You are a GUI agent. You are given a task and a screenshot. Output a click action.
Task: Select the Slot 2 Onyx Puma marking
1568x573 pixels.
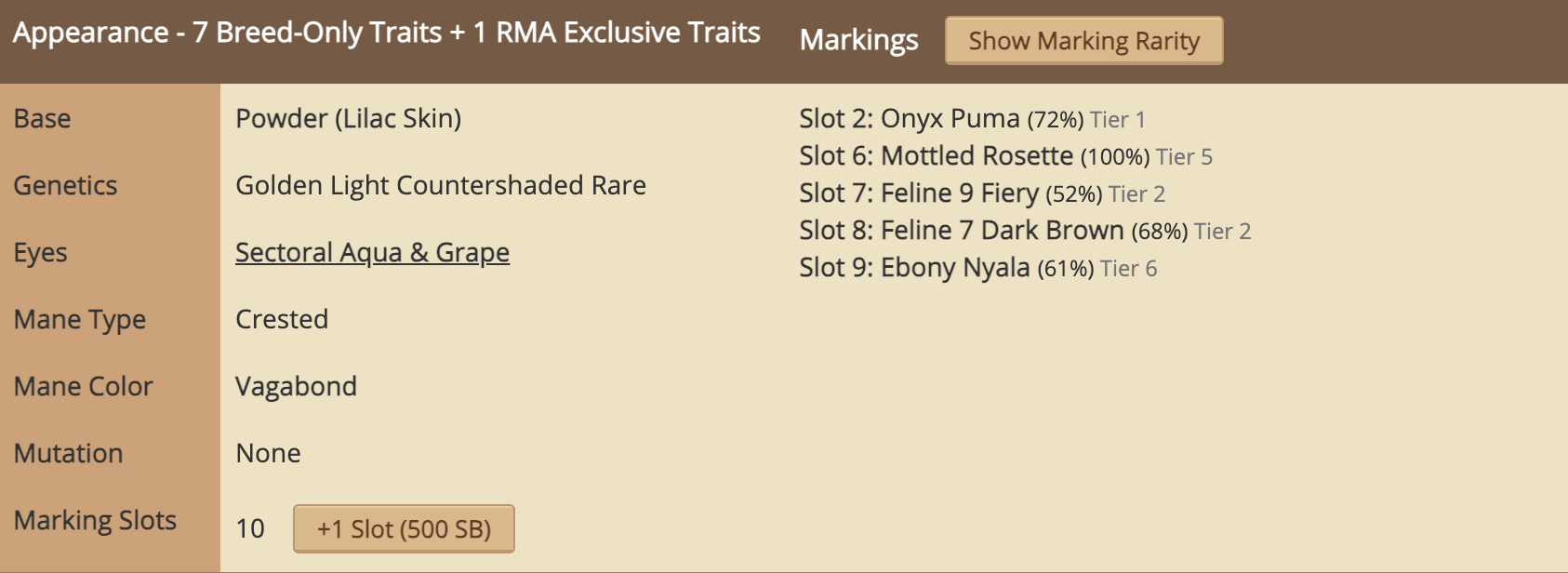(x=972, y=119)
